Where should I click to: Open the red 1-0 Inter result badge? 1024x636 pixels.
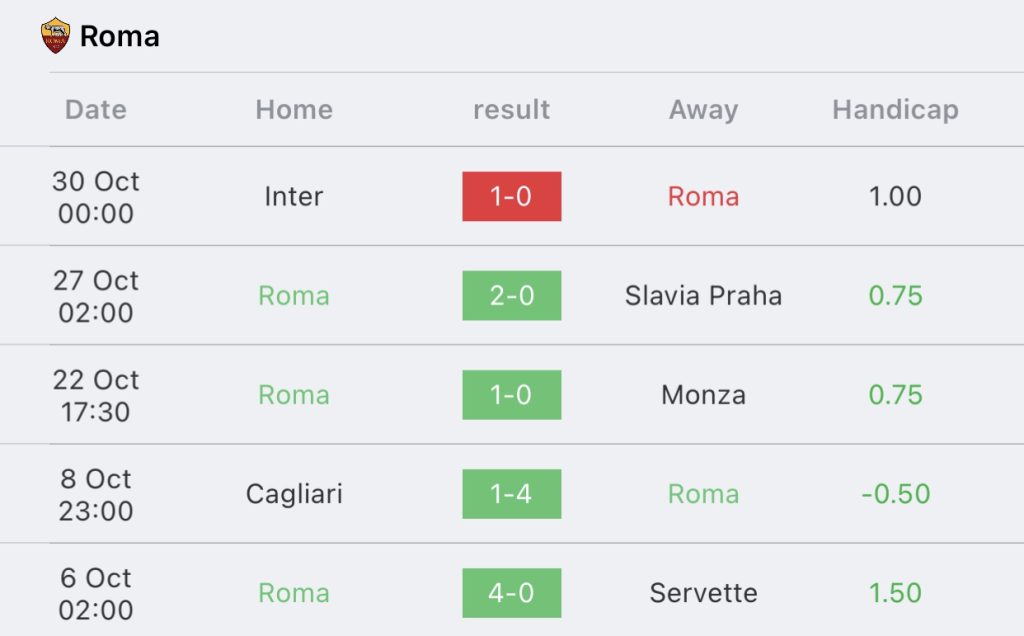(511, 196)
